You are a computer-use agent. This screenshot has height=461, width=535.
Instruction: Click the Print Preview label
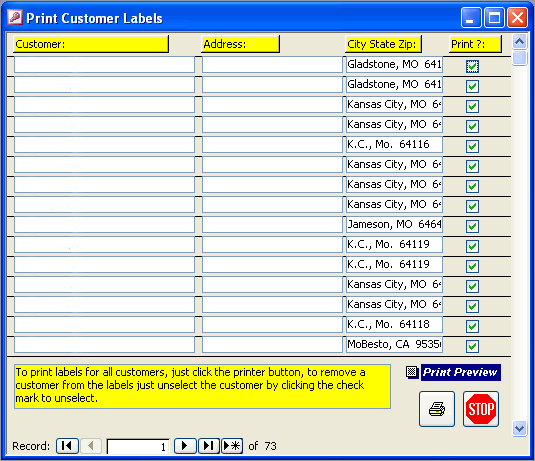pyautogui.click(x=461, y=372)
